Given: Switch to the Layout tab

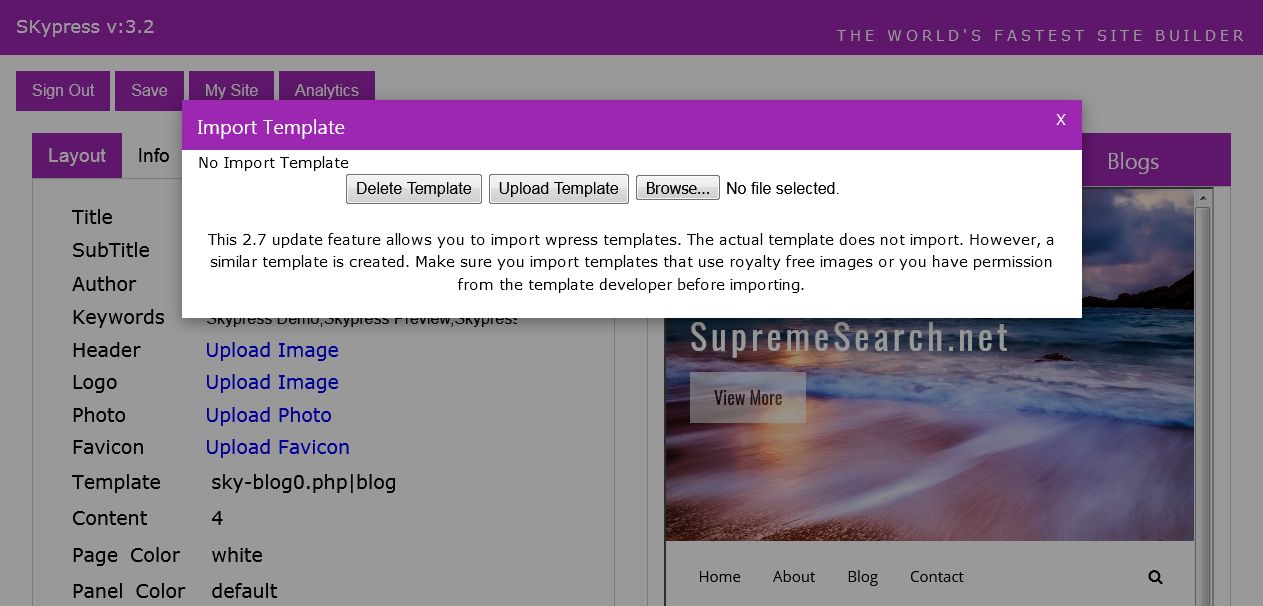Looking at the screenshot, I should [77, 155].
